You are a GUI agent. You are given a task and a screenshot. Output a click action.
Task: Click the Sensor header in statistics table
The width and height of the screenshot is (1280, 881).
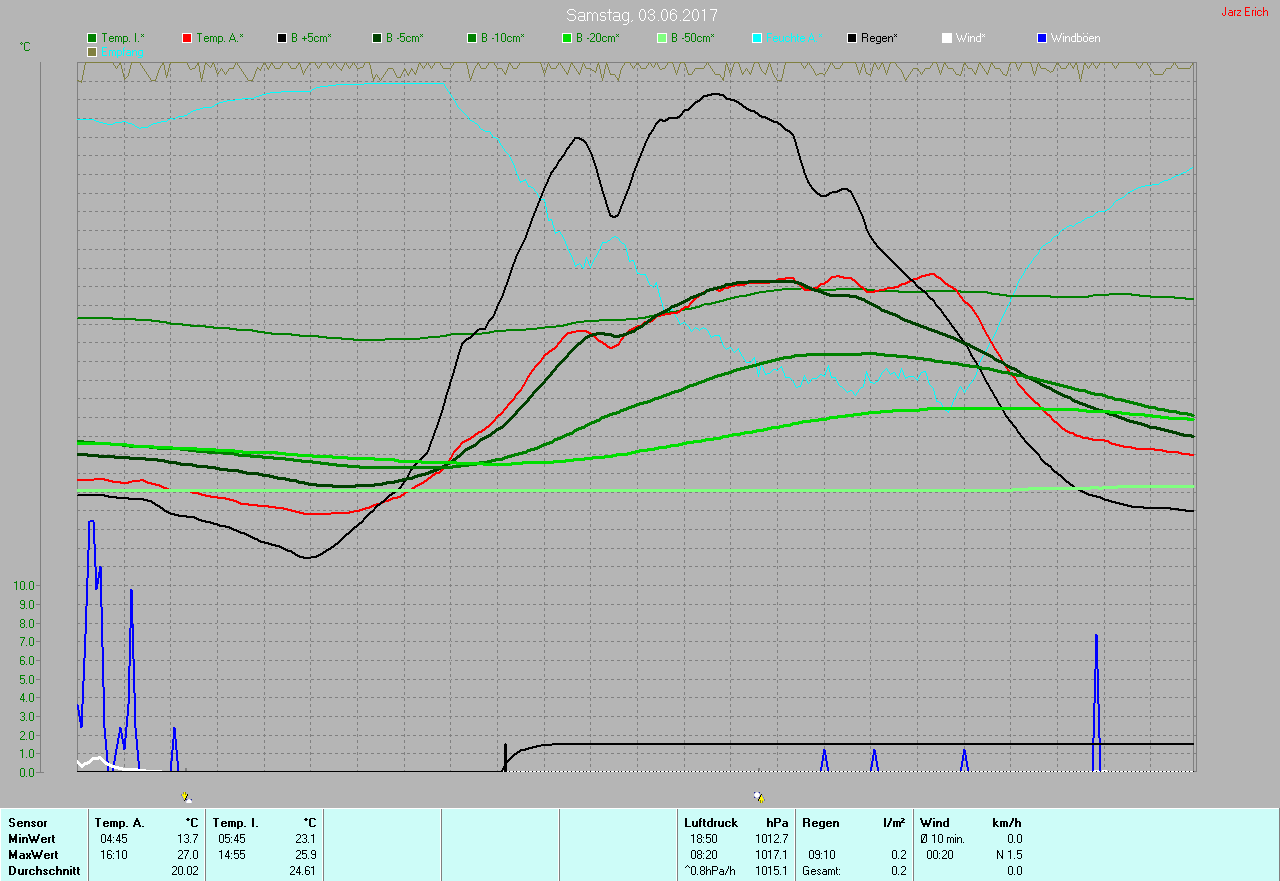[27, 822]
